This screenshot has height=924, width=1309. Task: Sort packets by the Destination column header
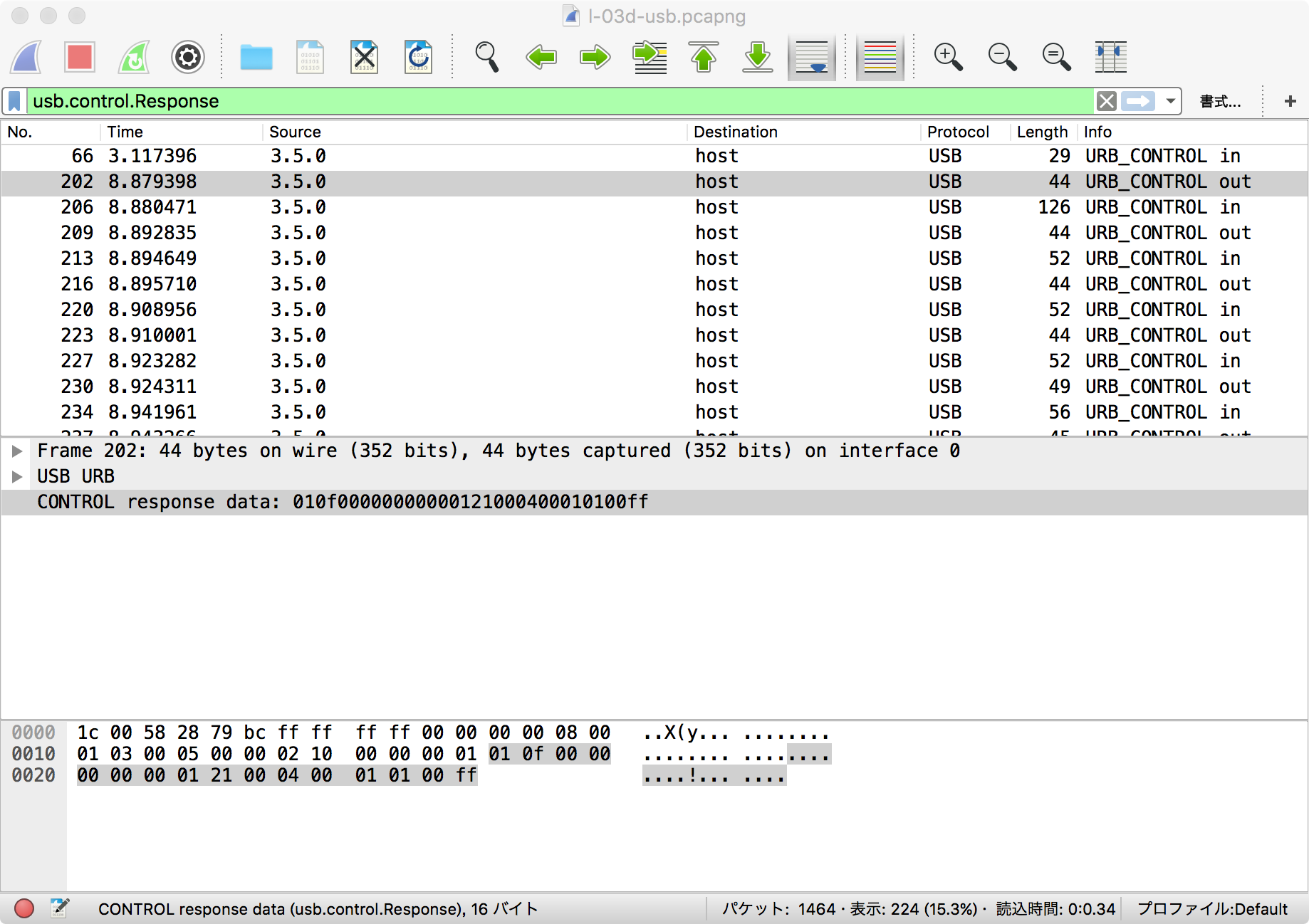pos(803,132)
